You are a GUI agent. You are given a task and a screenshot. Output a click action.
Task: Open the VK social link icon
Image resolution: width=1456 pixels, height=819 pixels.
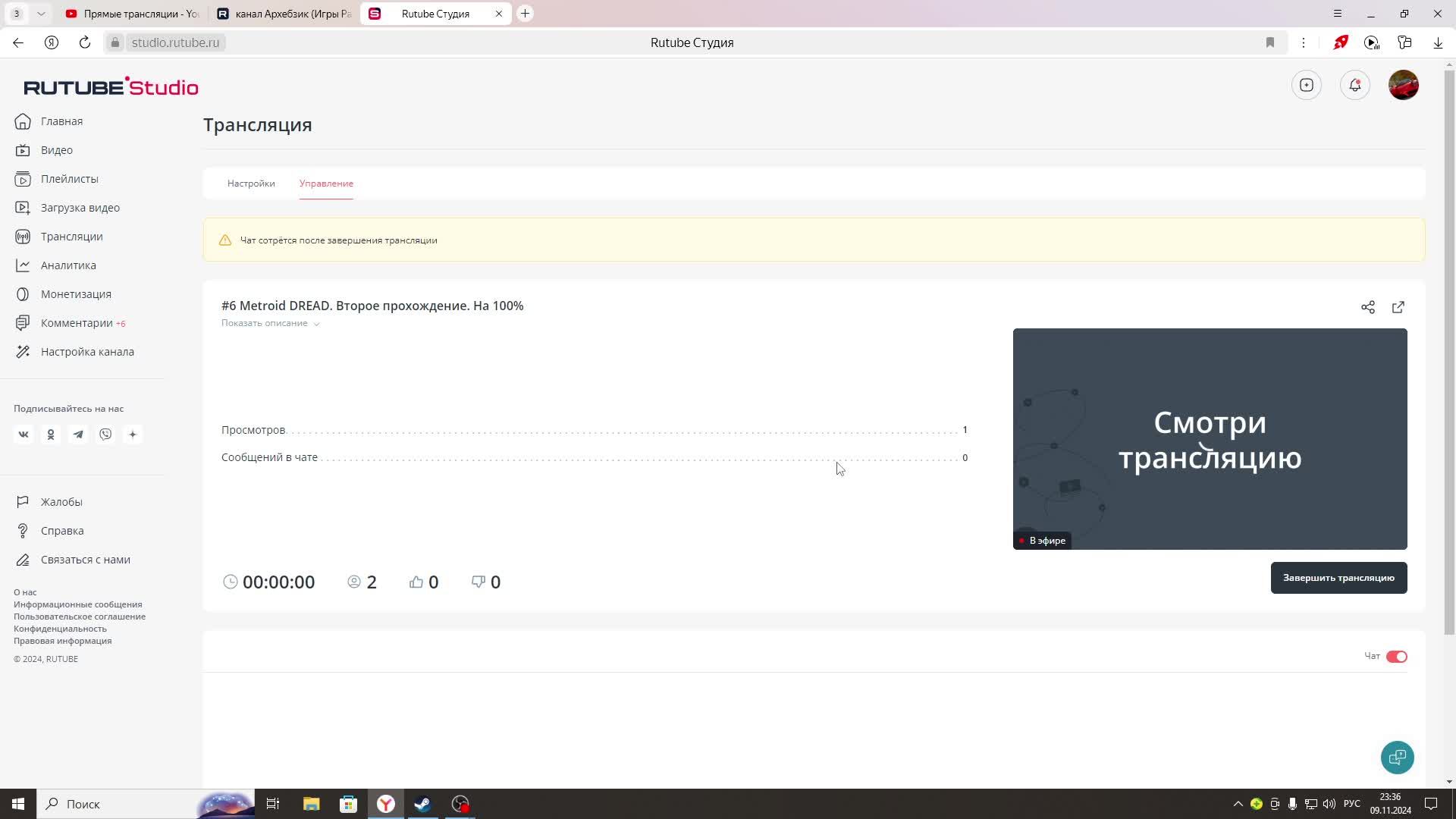[x=24, y=435]
